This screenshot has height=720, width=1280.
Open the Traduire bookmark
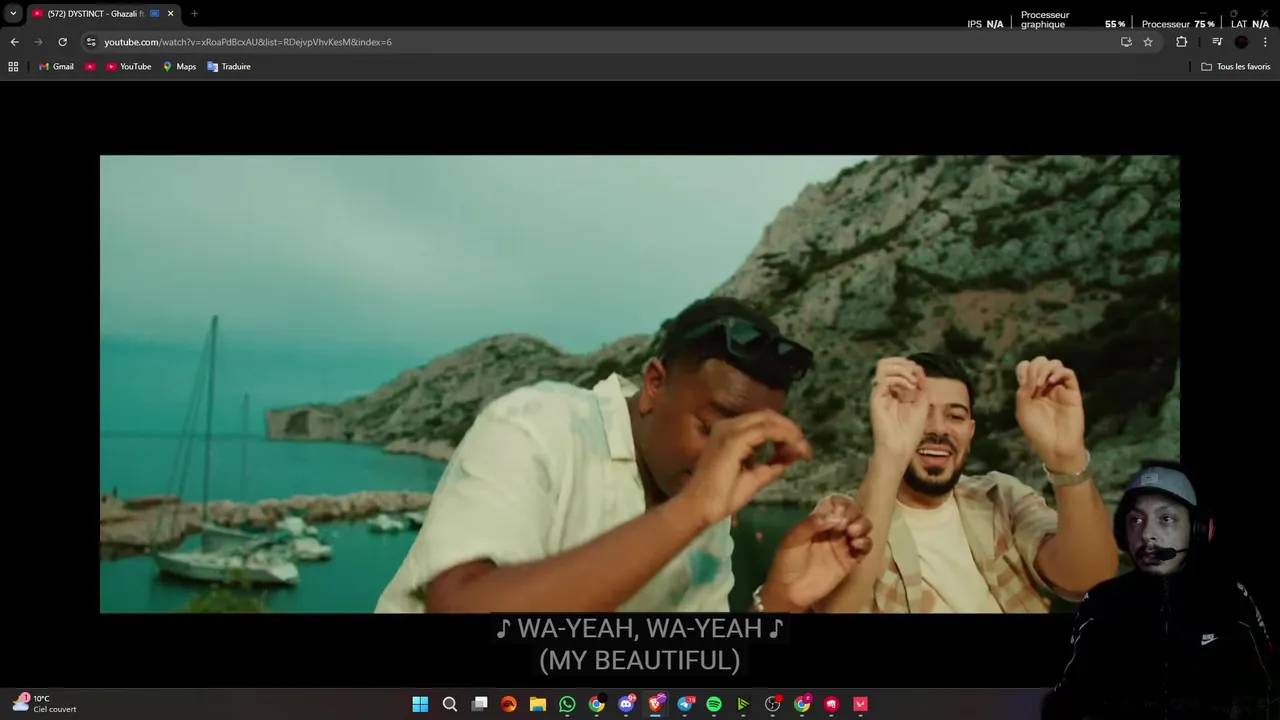click(x=229, y=66)
